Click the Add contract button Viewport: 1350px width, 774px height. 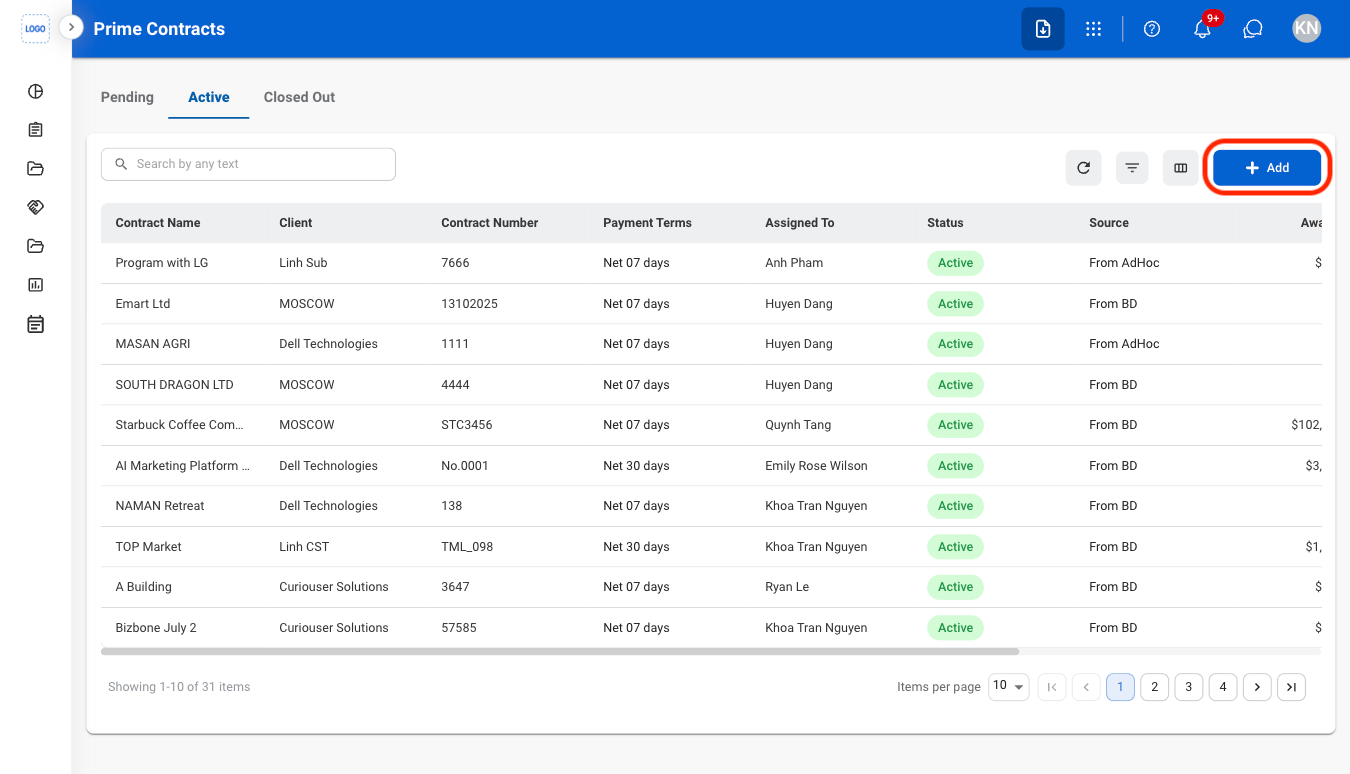point(1267,168)
